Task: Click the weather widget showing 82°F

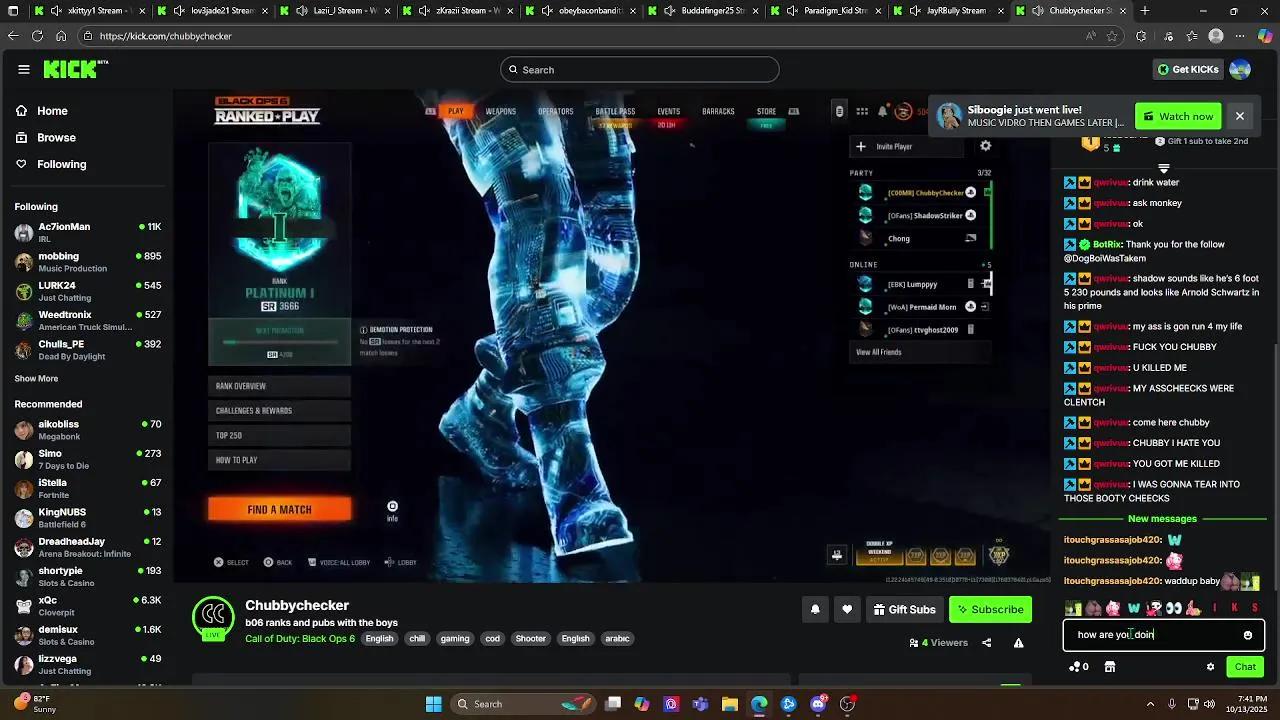Action: tap(34, 704)
